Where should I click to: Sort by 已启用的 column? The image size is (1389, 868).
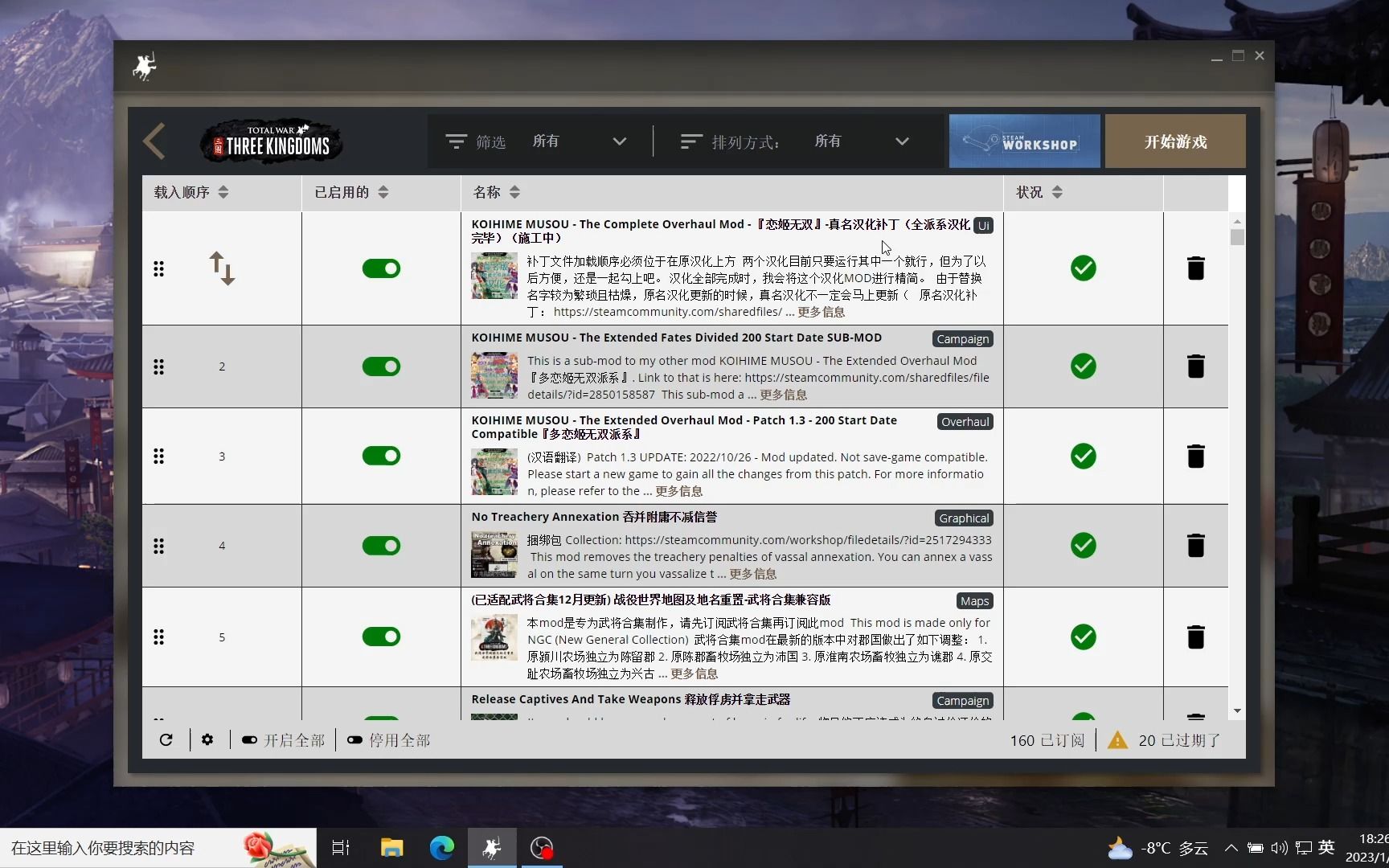point(351,192)
